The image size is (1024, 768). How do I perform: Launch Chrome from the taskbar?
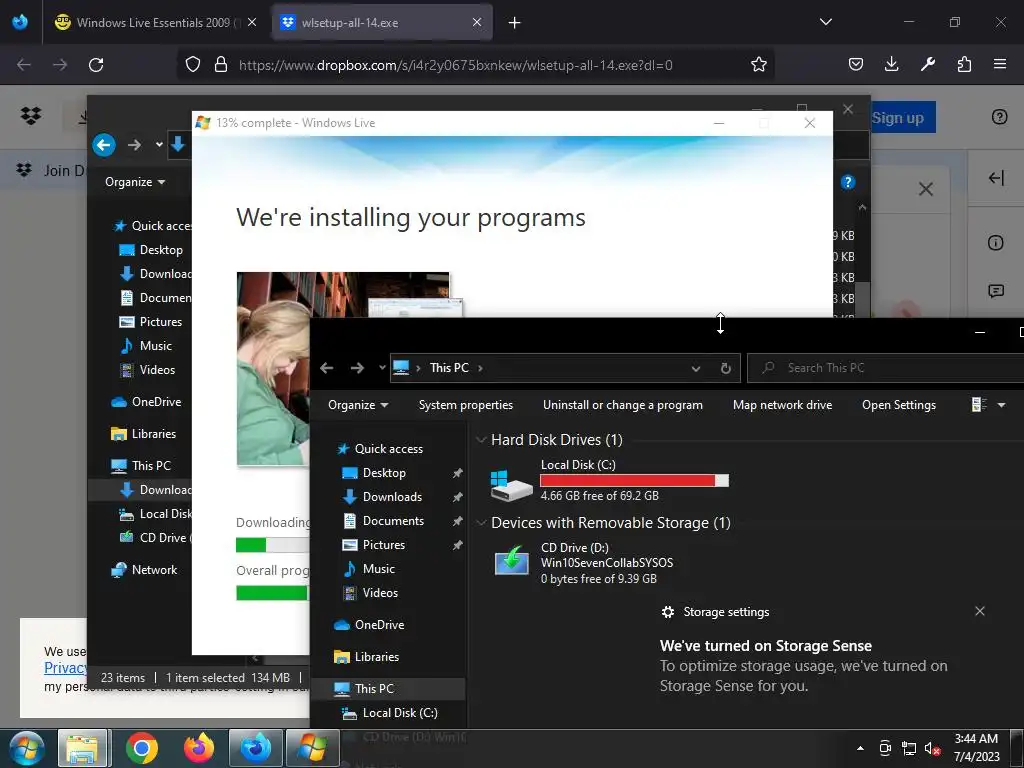(x=142, y=748)
